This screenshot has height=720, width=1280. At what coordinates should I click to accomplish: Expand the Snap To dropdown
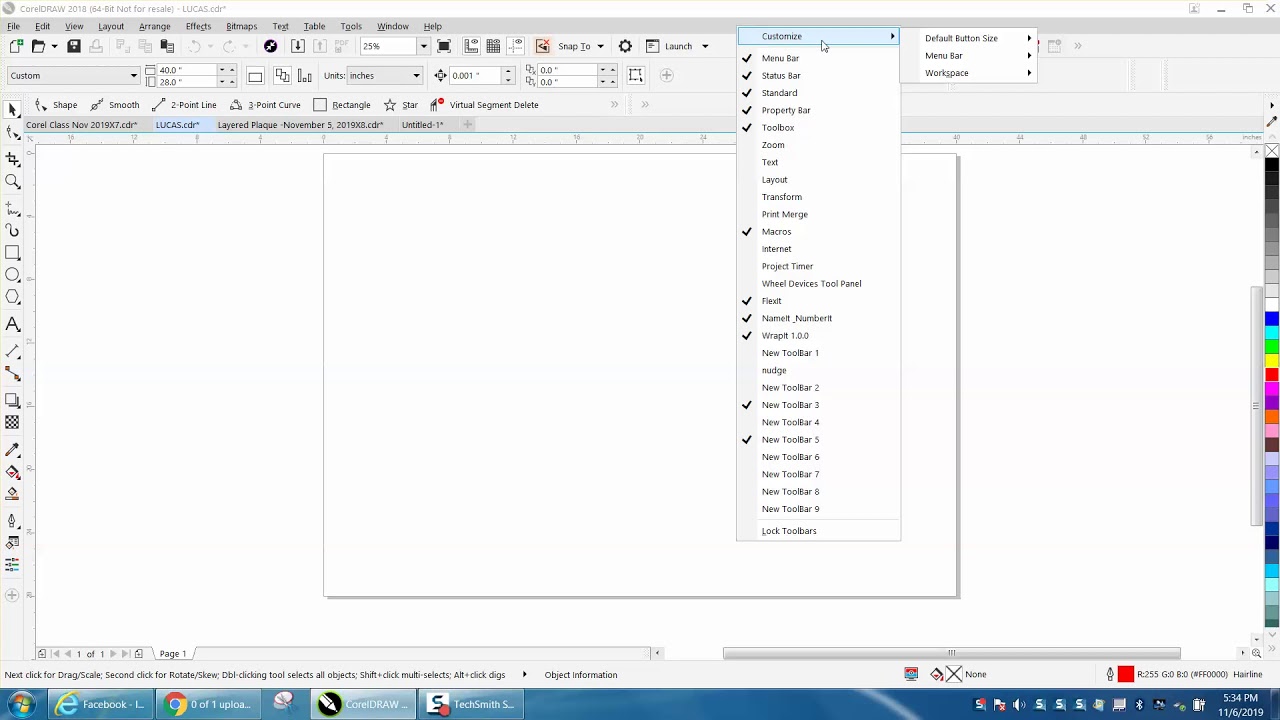click(600, 46)
